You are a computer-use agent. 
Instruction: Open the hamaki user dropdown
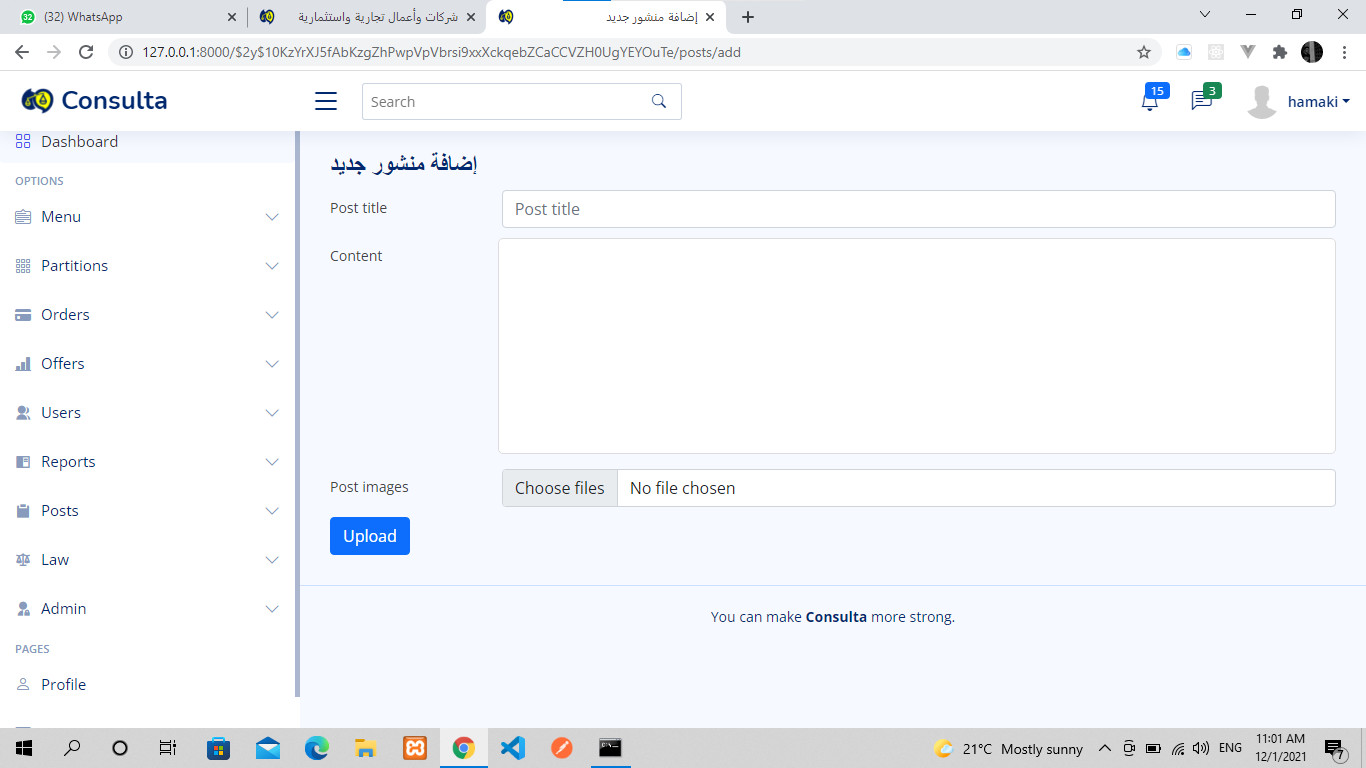(1319, 102)
